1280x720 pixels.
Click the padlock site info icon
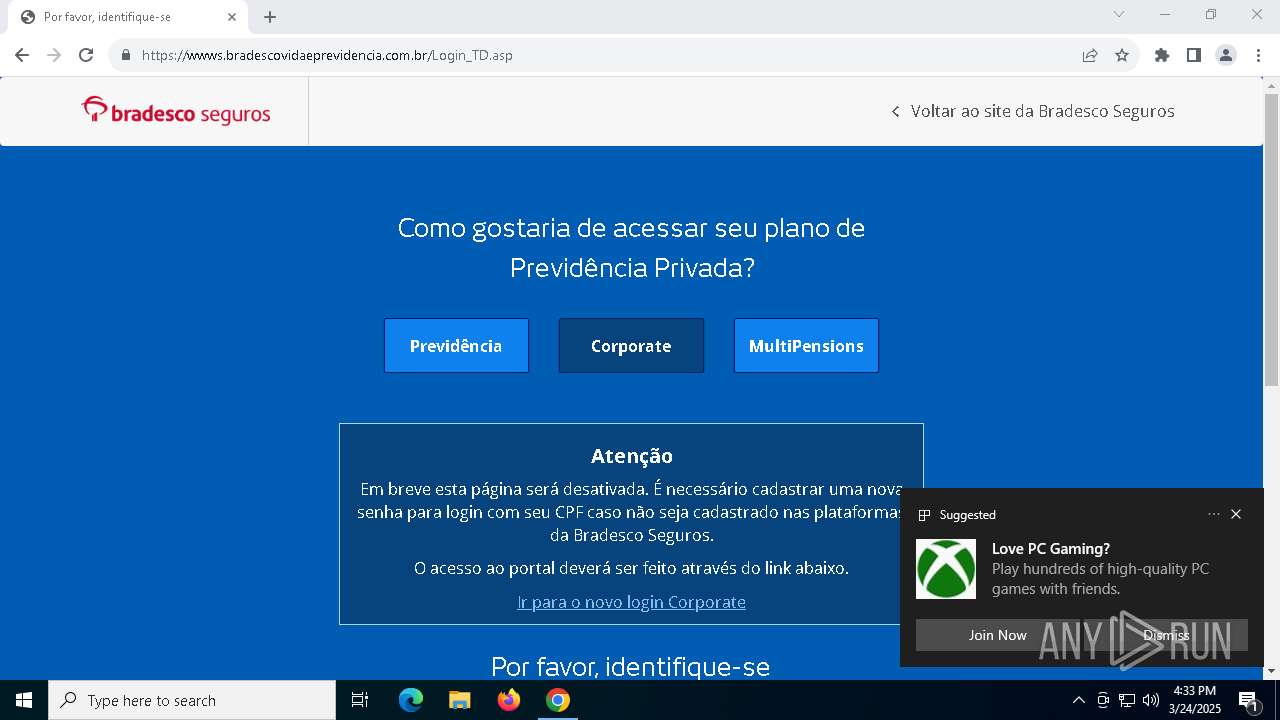point(126,55)
